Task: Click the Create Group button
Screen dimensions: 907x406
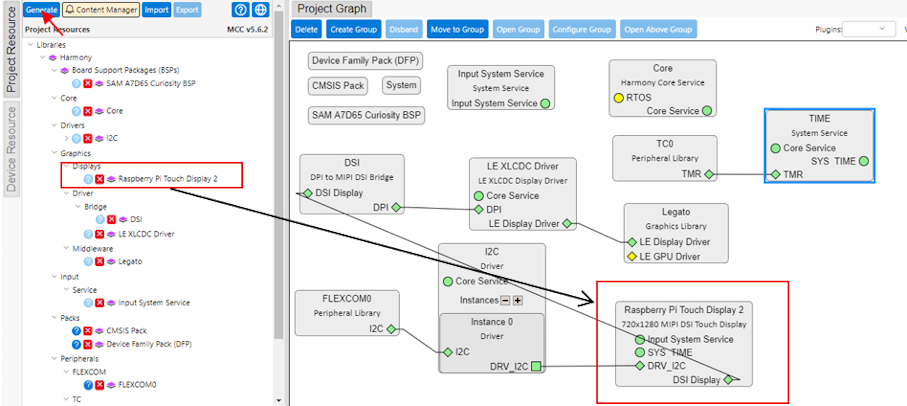Action: pos(354,30)
